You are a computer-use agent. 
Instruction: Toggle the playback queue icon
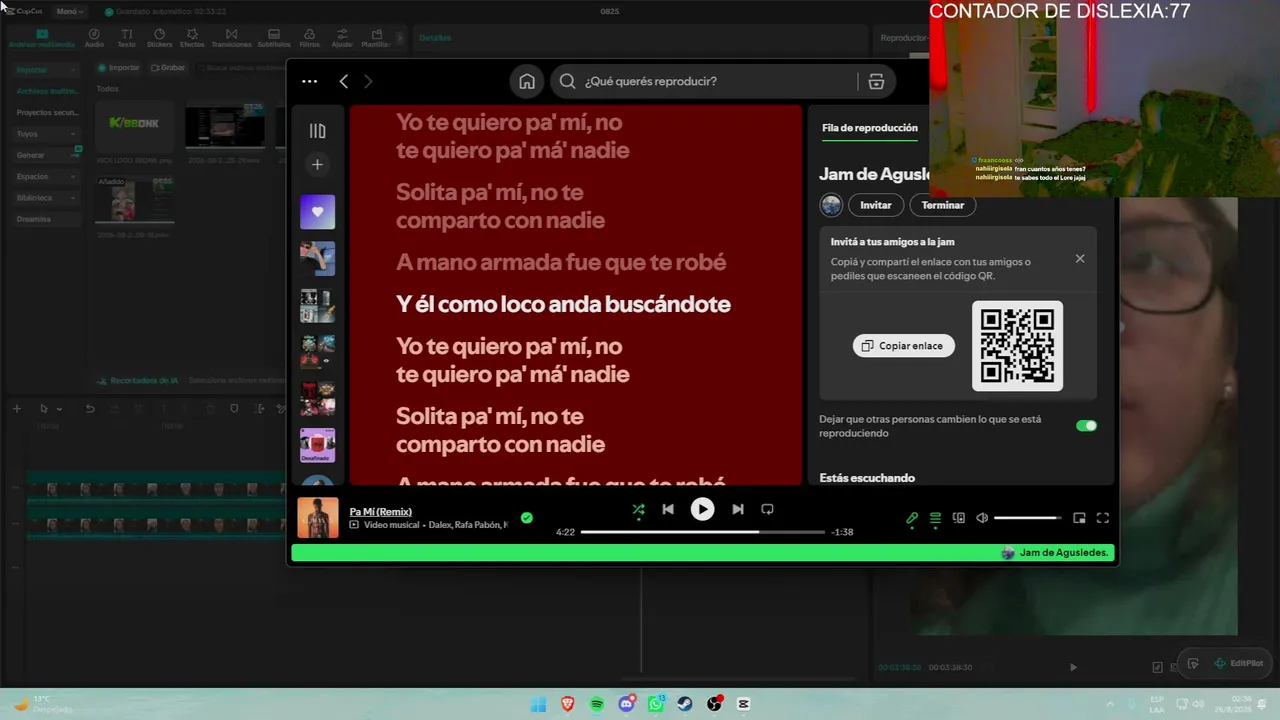pos(935,518)
